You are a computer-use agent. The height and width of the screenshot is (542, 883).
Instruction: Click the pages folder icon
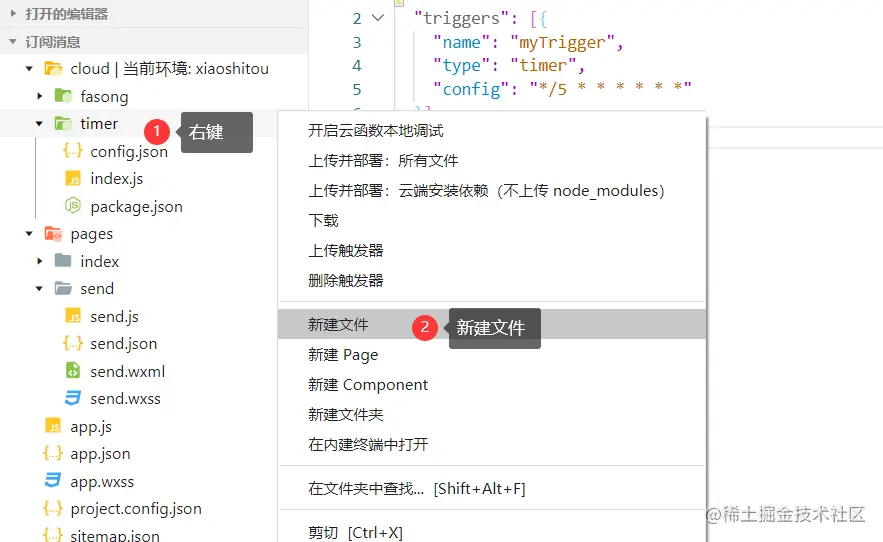(x=53, y=233)
